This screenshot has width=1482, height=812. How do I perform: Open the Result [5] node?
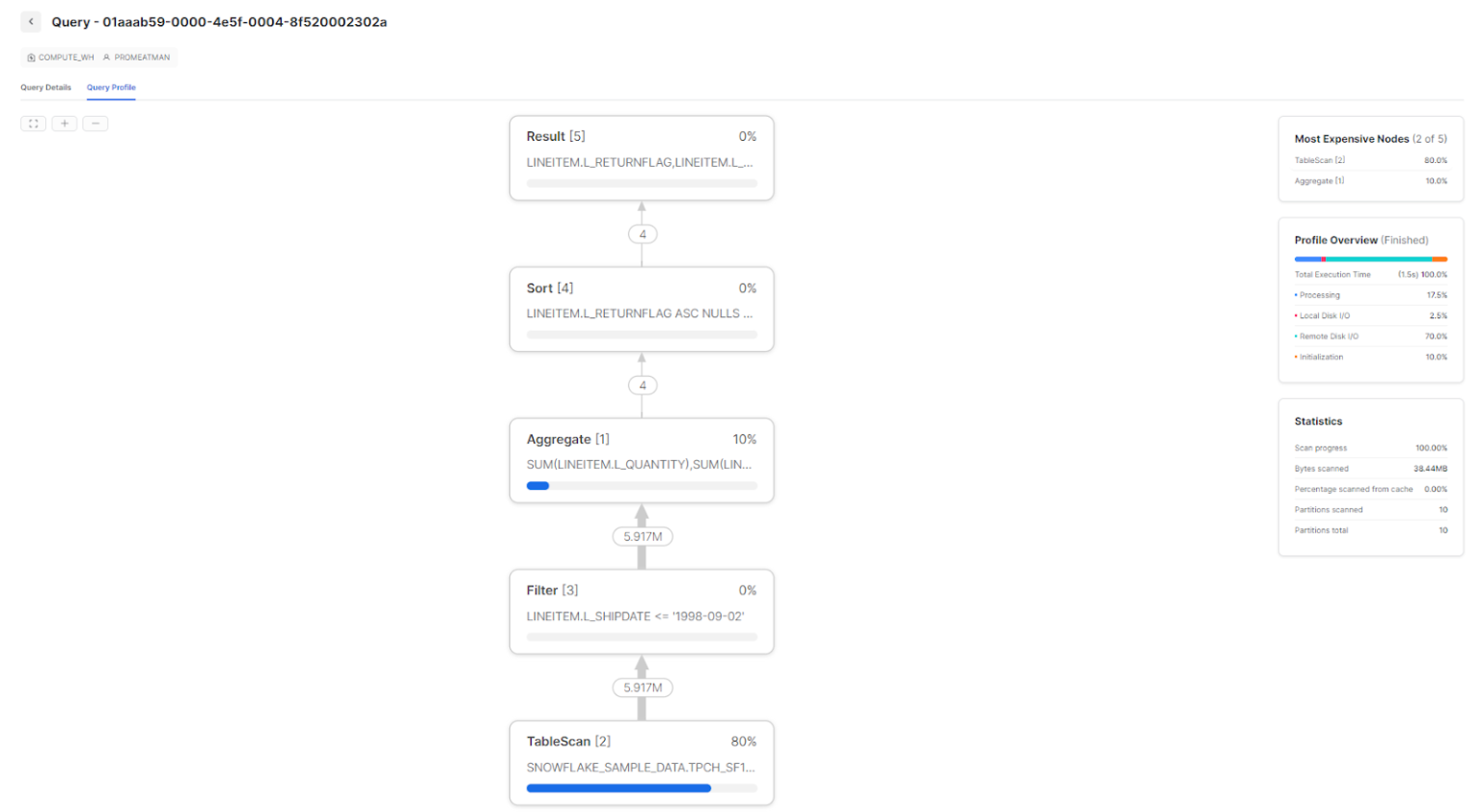point(641,157)
